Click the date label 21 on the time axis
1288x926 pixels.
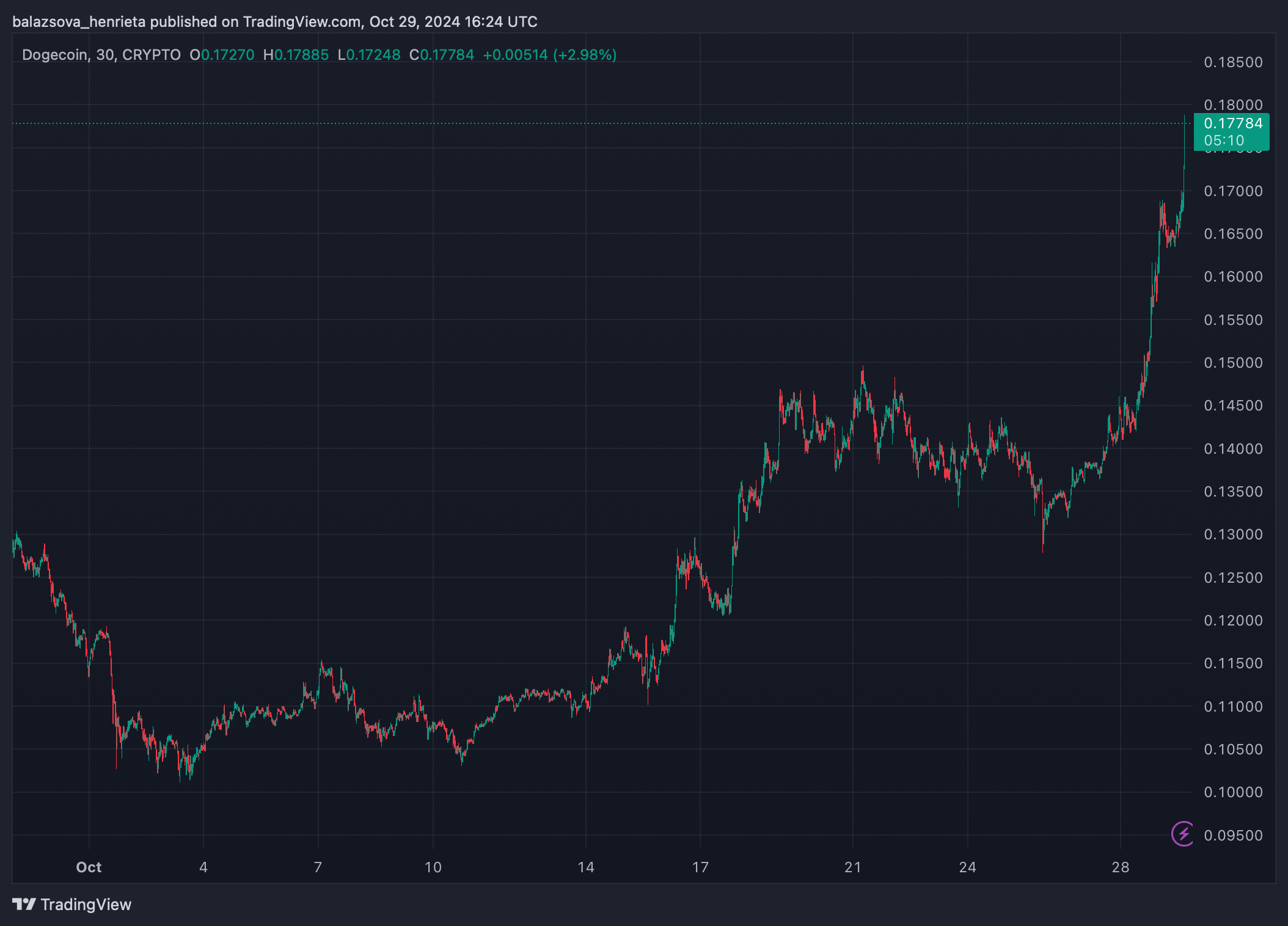852,867
